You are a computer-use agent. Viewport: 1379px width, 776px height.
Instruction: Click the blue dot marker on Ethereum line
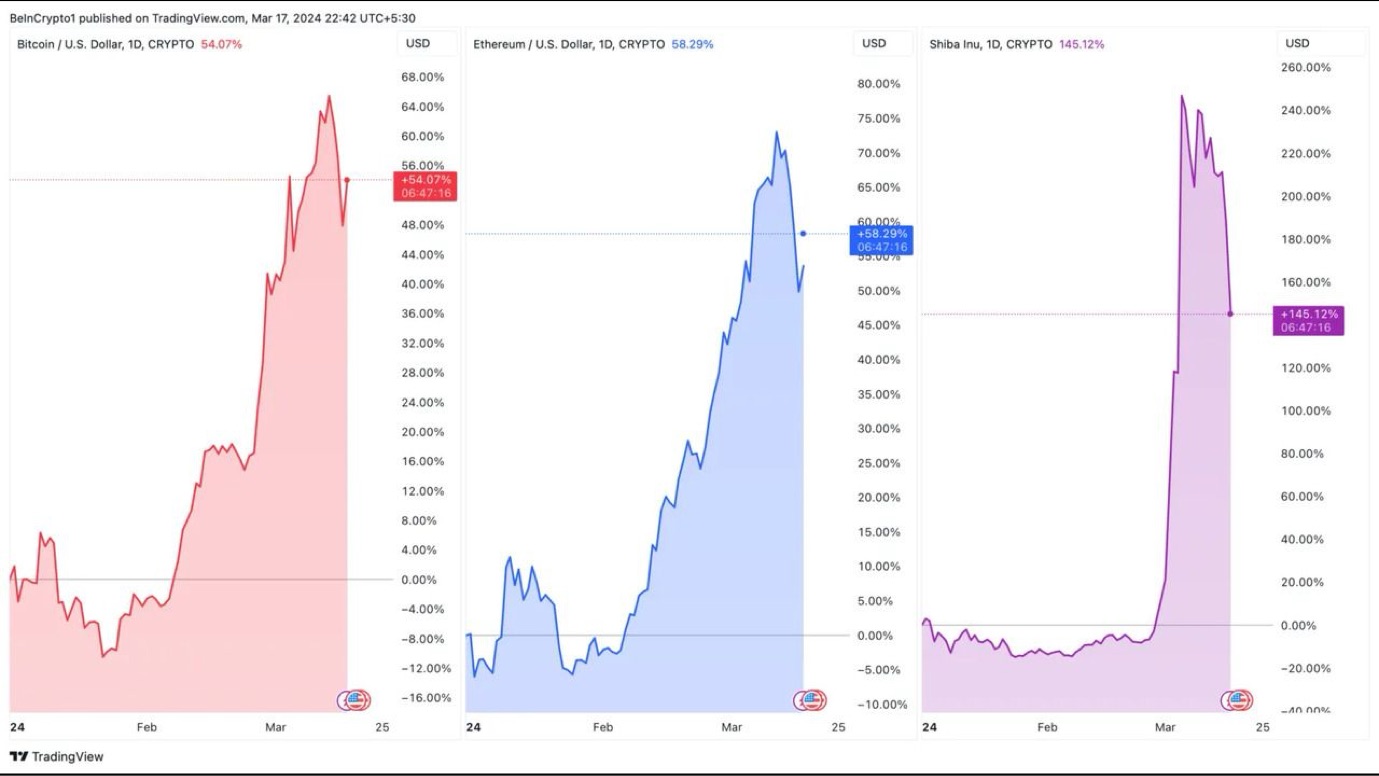pyautogui.click(x=803, y=234)
